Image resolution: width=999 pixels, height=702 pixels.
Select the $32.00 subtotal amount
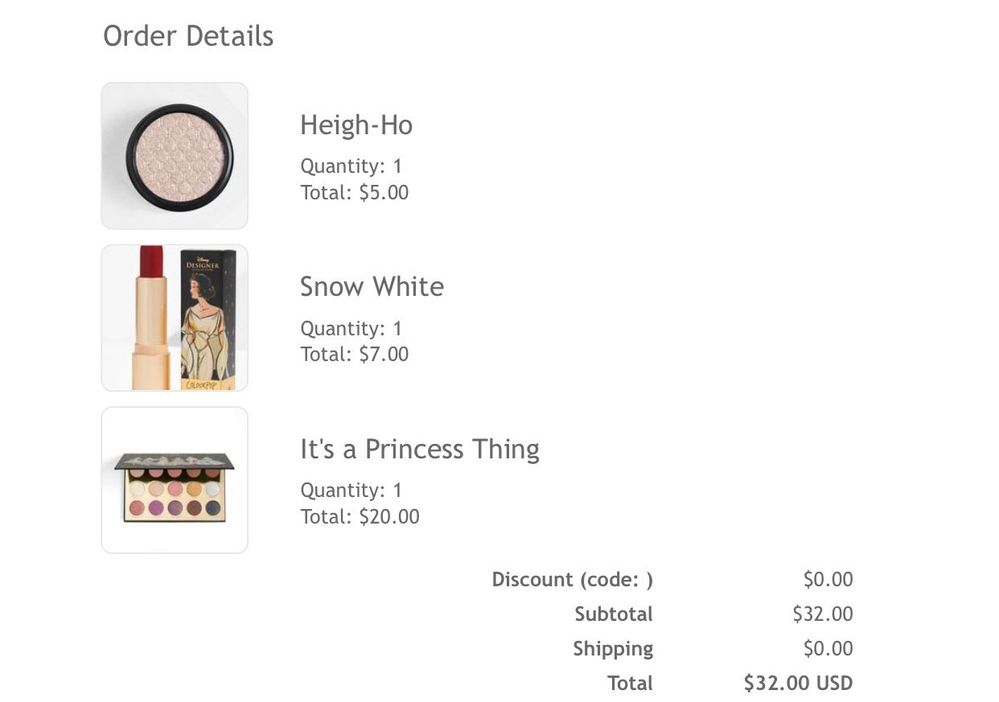coord(822,614)
